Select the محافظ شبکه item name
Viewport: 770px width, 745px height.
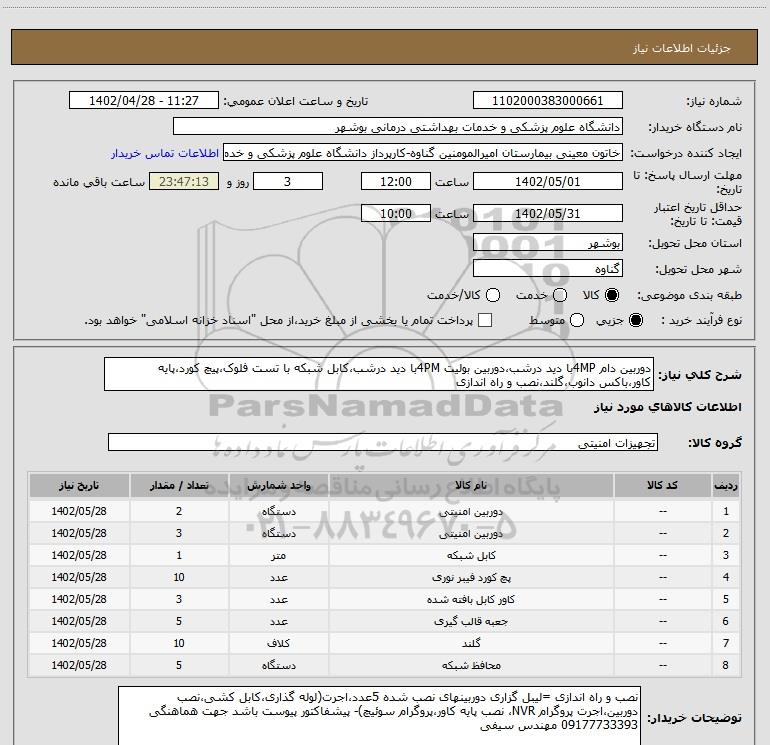coord(471,665)
